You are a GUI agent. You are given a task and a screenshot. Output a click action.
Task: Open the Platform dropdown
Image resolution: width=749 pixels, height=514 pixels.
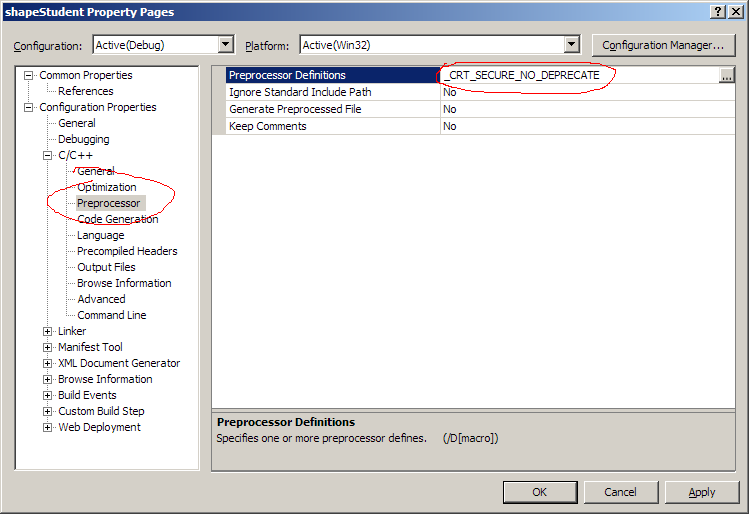(x=571, y=45)
